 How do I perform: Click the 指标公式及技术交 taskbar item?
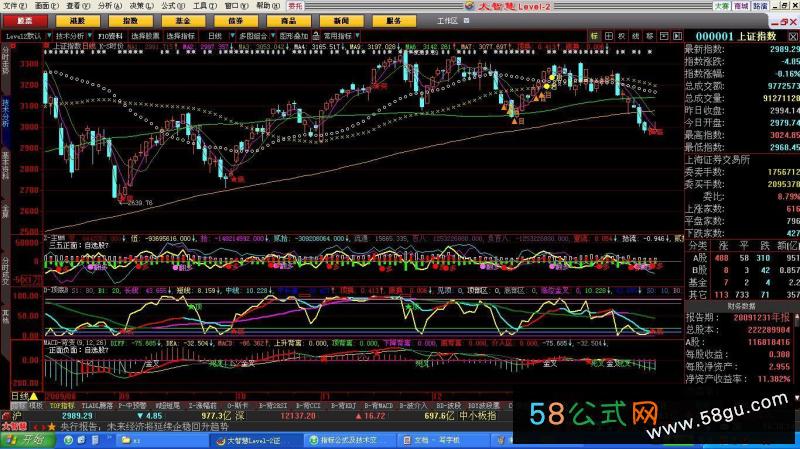(348, 440)
